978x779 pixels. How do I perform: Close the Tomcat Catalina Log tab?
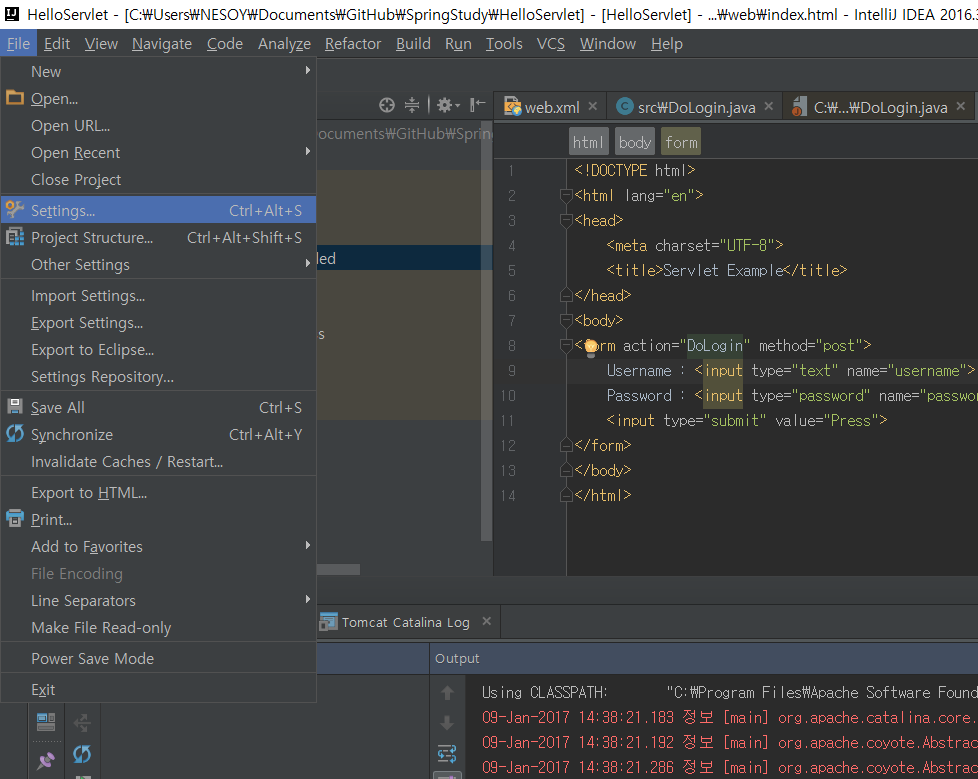click(x=487, y=621)
